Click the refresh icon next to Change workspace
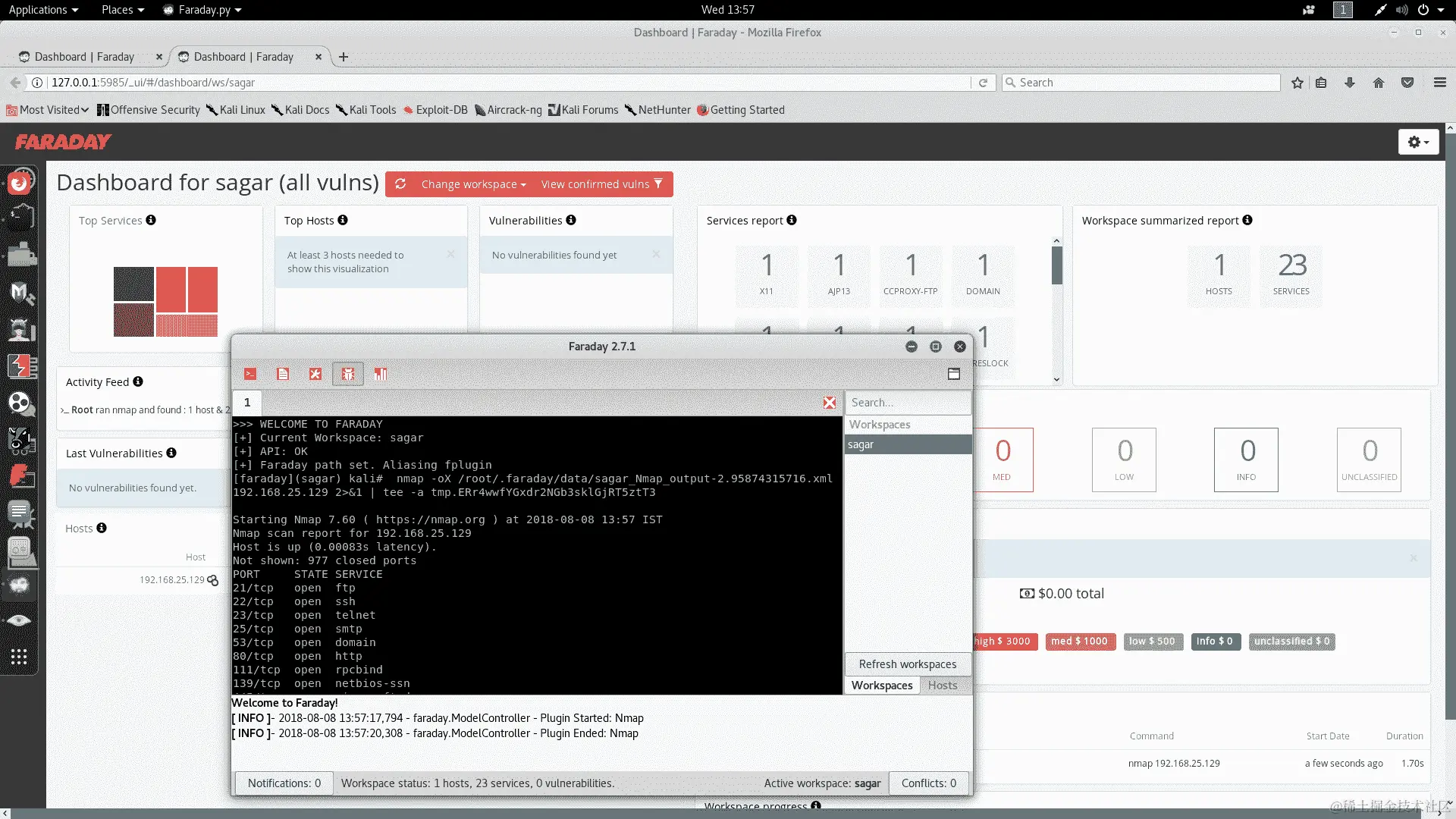 (400, 184)
